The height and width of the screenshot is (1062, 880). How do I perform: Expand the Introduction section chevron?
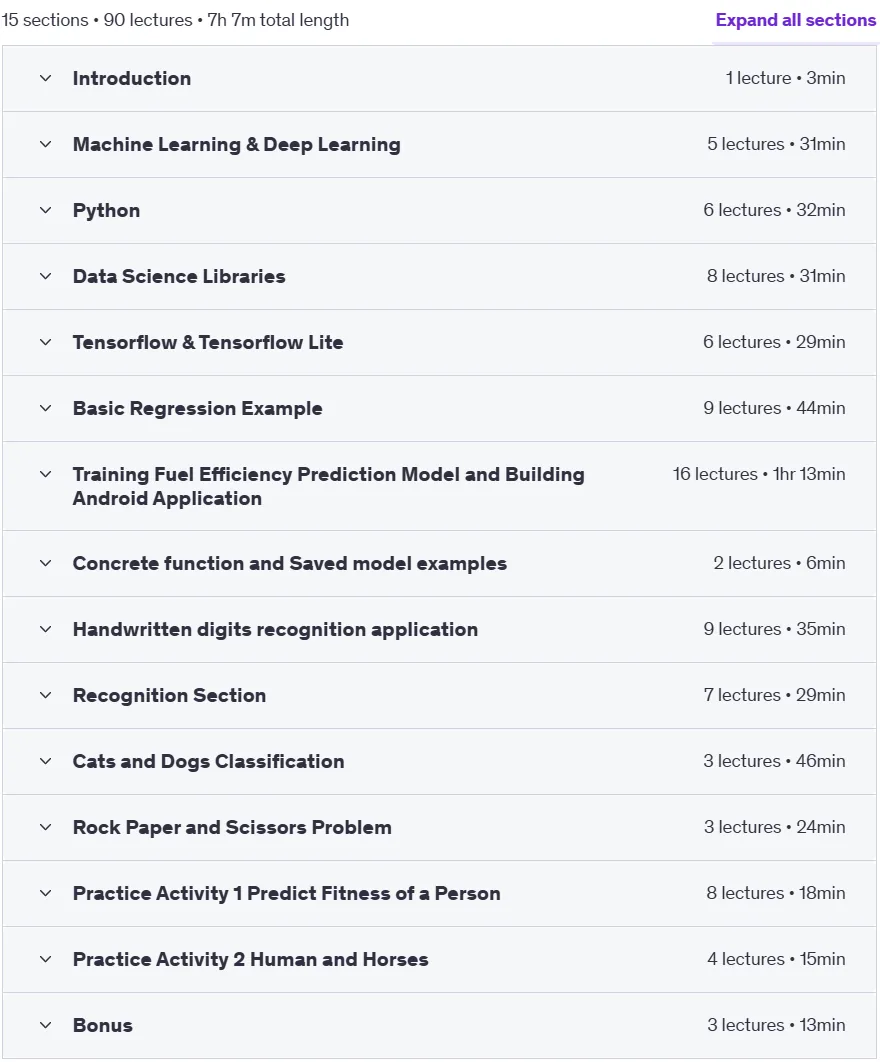[45, 79]
